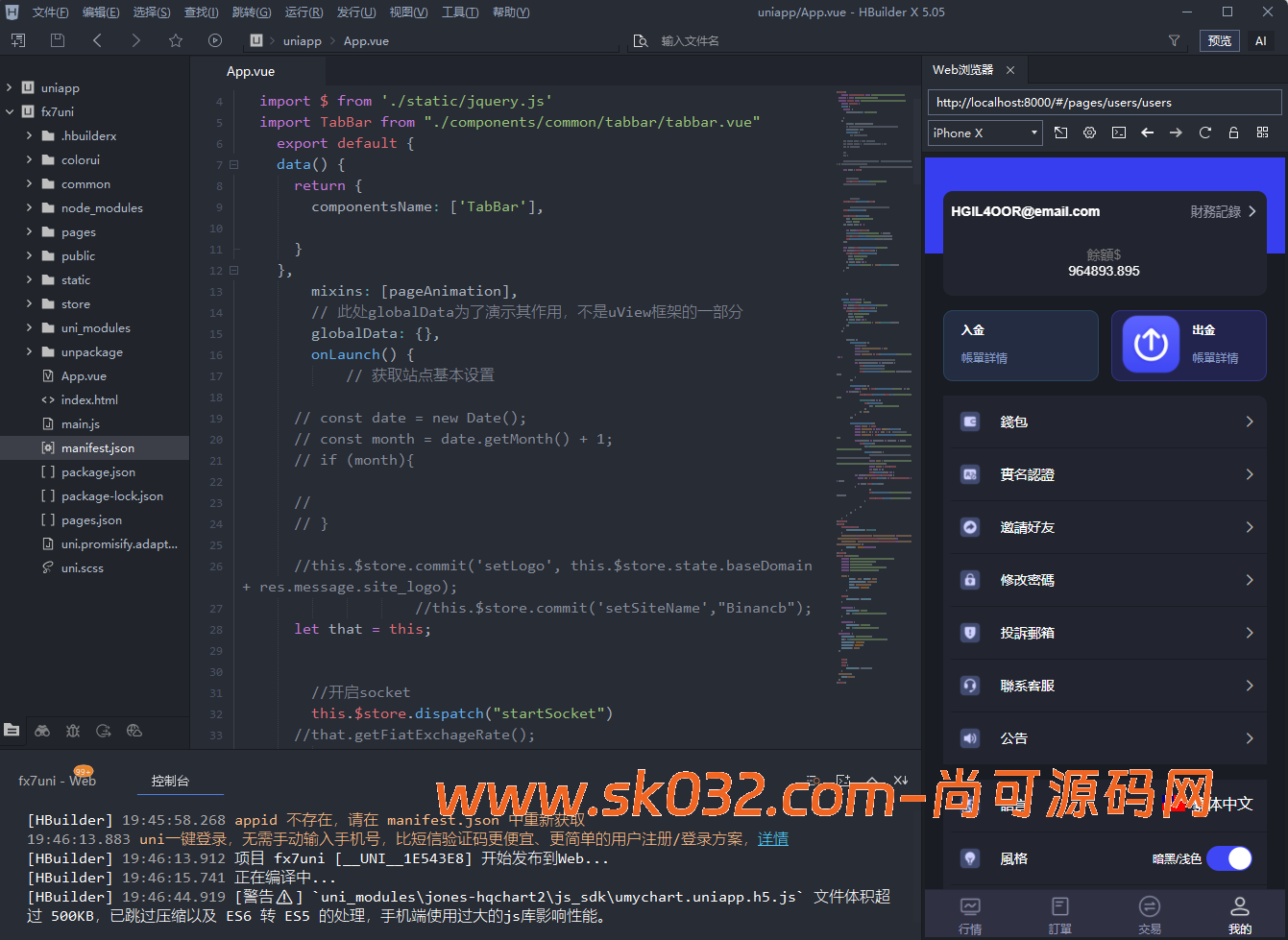Screen dimensions: 1288x940
Task: Open the 发行(U) menu
Action: 356,12
